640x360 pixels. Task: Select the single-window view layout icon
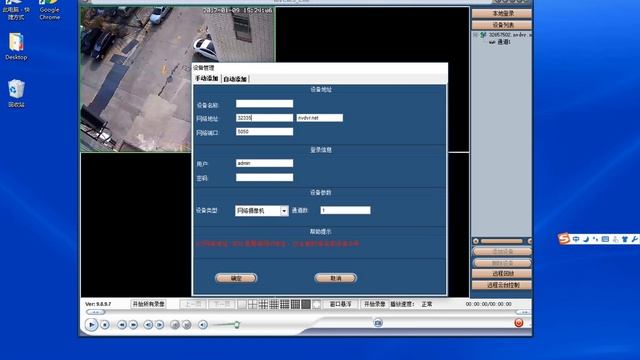point(242,304)
